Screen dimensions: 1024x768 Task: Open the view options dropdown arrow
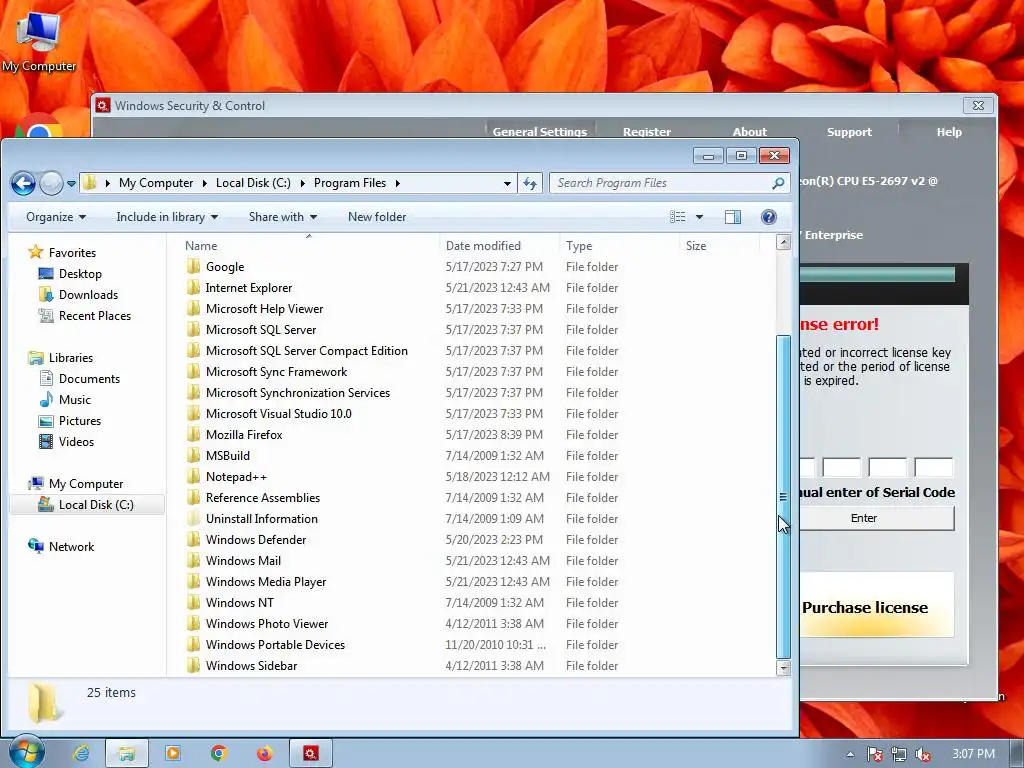click(x=699, y=217)
